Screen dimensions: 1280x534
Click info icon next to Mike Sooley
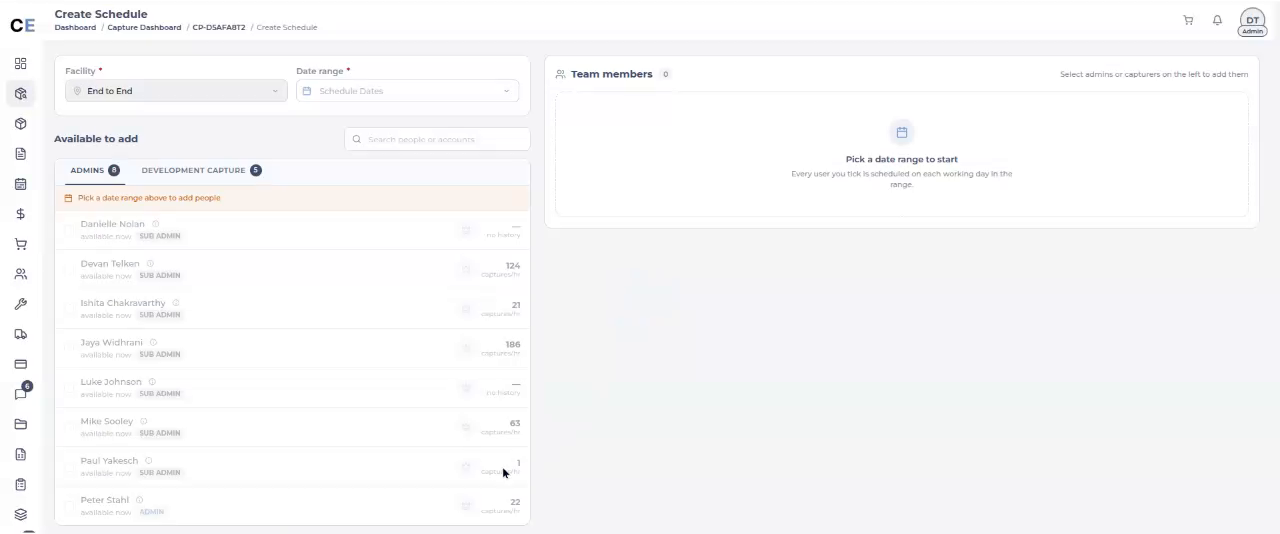[144, 421]
